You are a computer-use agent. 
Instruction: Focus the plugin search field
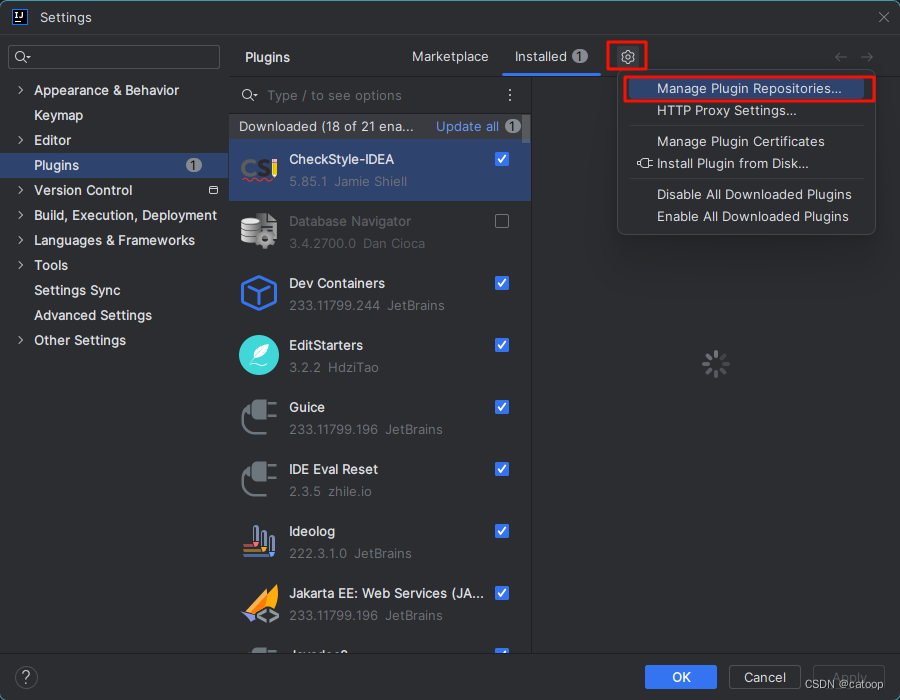pyautogui.click(x=382, y=95)
